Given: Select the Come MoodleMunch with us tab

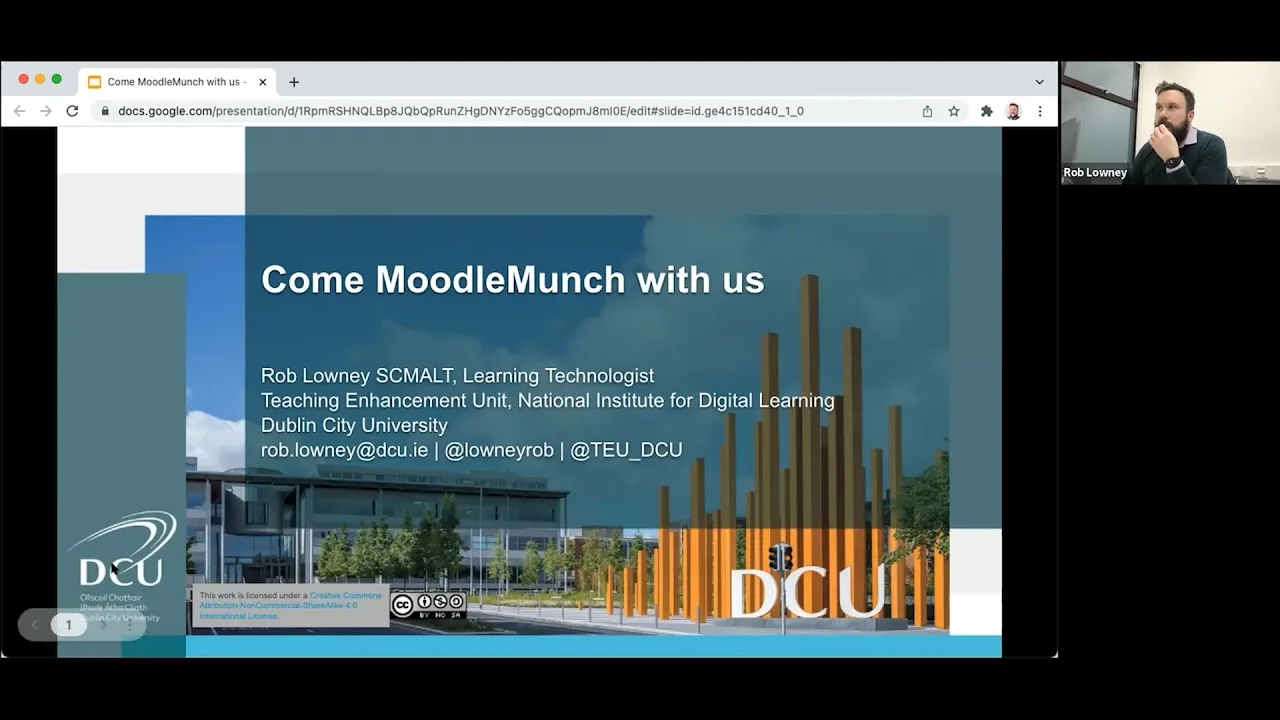Looking at the screenshot, I should click(x=178, y=82).
